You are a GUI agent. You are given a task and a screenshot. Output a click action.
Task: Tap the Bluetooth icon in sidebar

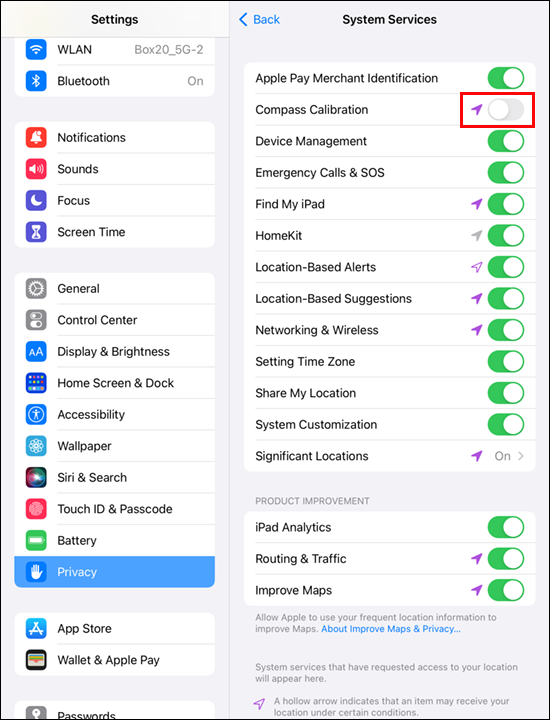click(x=36, y=81)
